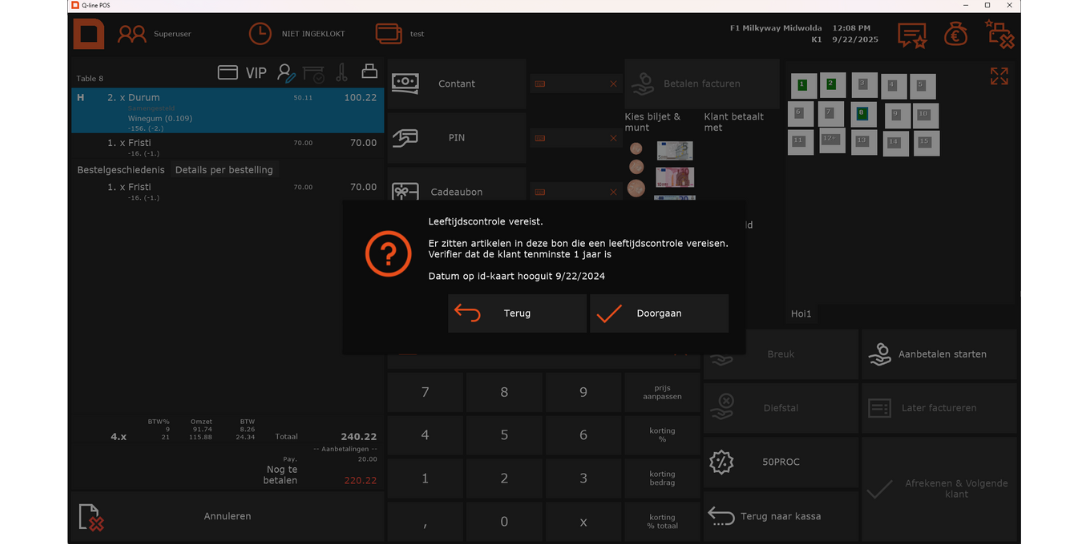Viewport: 1088px width, 544px height.
Task: Click the card icon left of VIP
Action: coord(228,72)
